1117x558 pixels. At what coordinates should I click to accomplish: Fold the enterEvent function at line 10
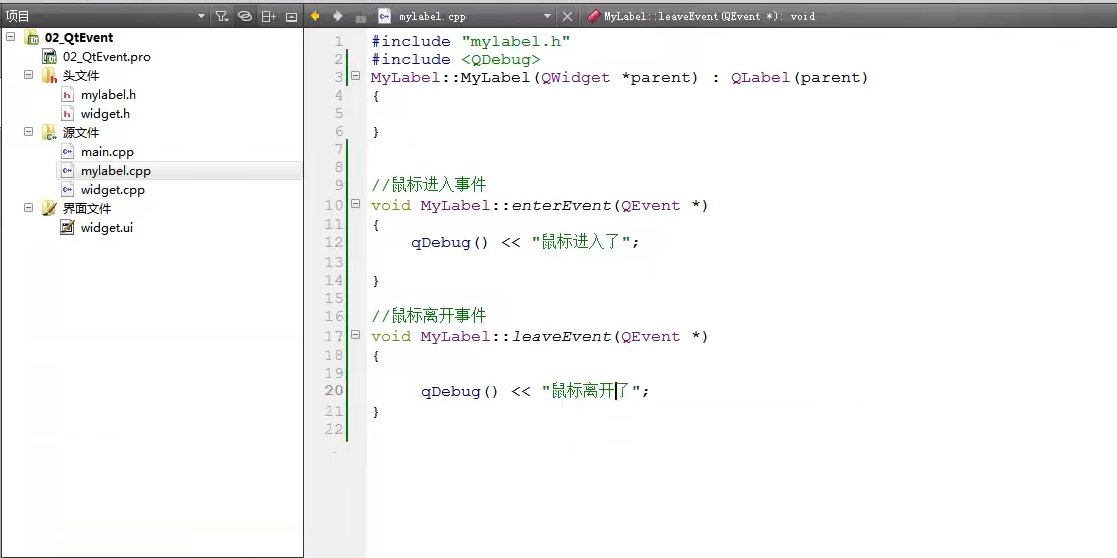[x=355, y=204]
